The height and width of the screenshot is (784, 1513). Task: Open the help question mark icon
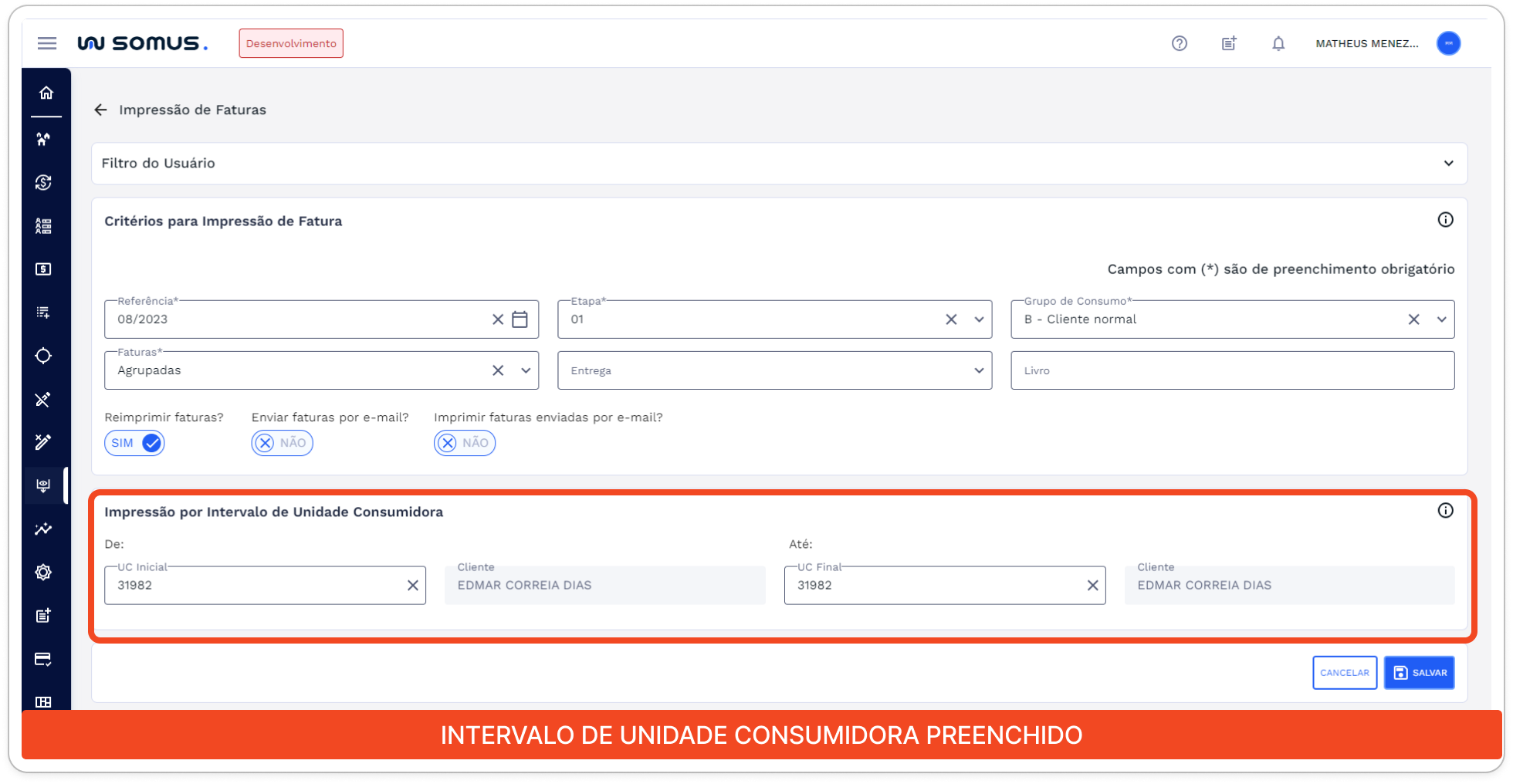1179,43
